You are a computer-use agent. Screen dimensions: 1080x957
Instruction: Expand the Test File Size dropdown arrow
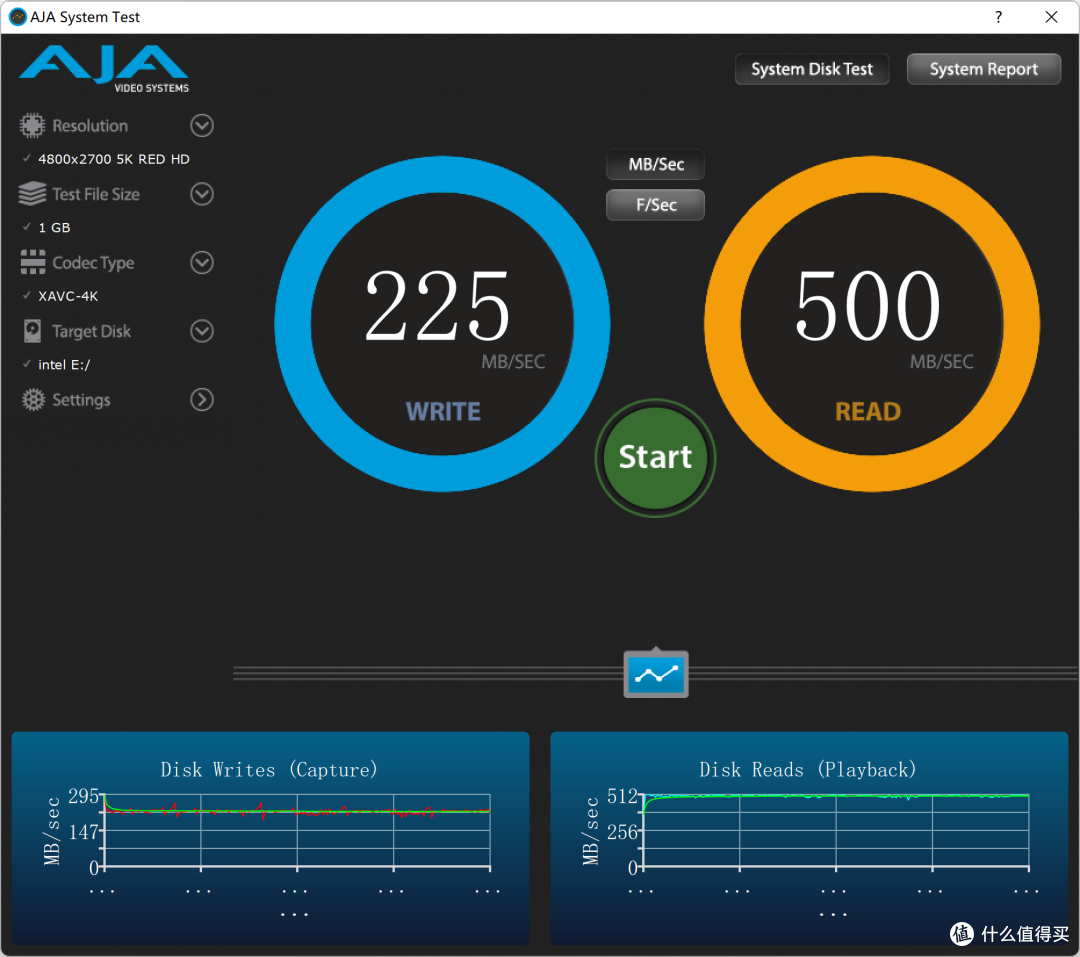click(x=202, y=194)
